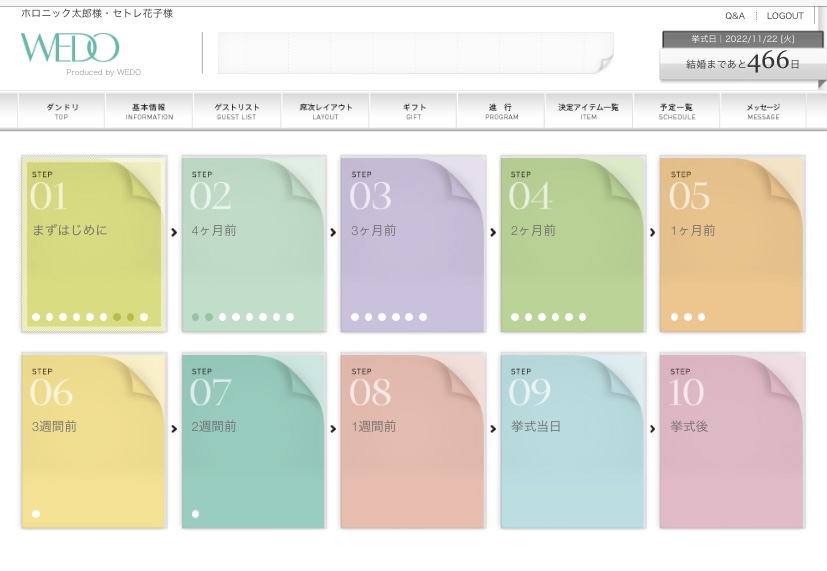Screen dimensions: 827x571
Task: Open the pink STEP 10 挙式後 card
Action: tap(731, 440)
